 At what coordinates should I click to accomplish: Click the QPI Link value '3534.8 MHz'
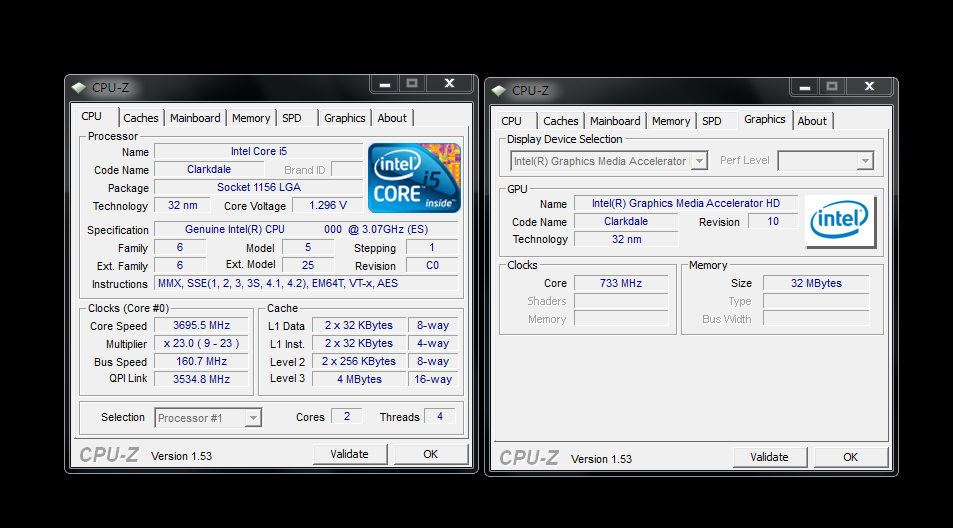[201, 379]
